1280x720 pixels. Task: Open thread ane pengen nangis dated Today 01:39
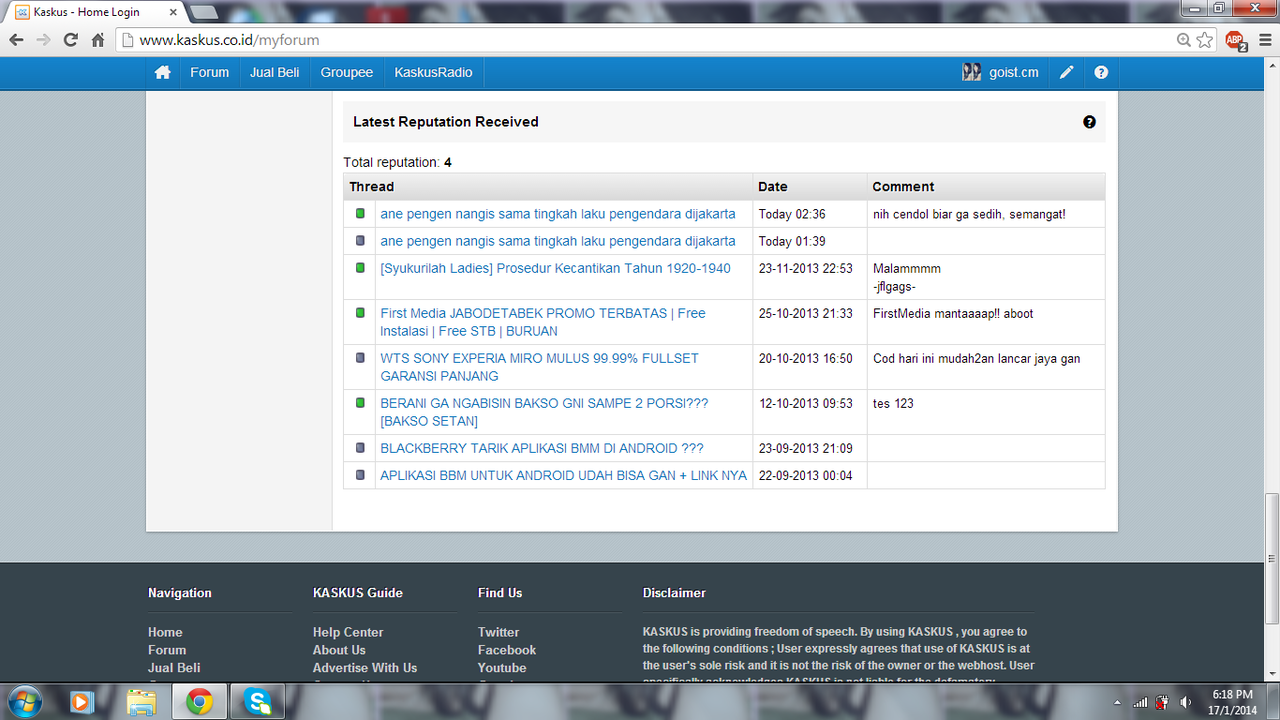click(x=558, y=241)
